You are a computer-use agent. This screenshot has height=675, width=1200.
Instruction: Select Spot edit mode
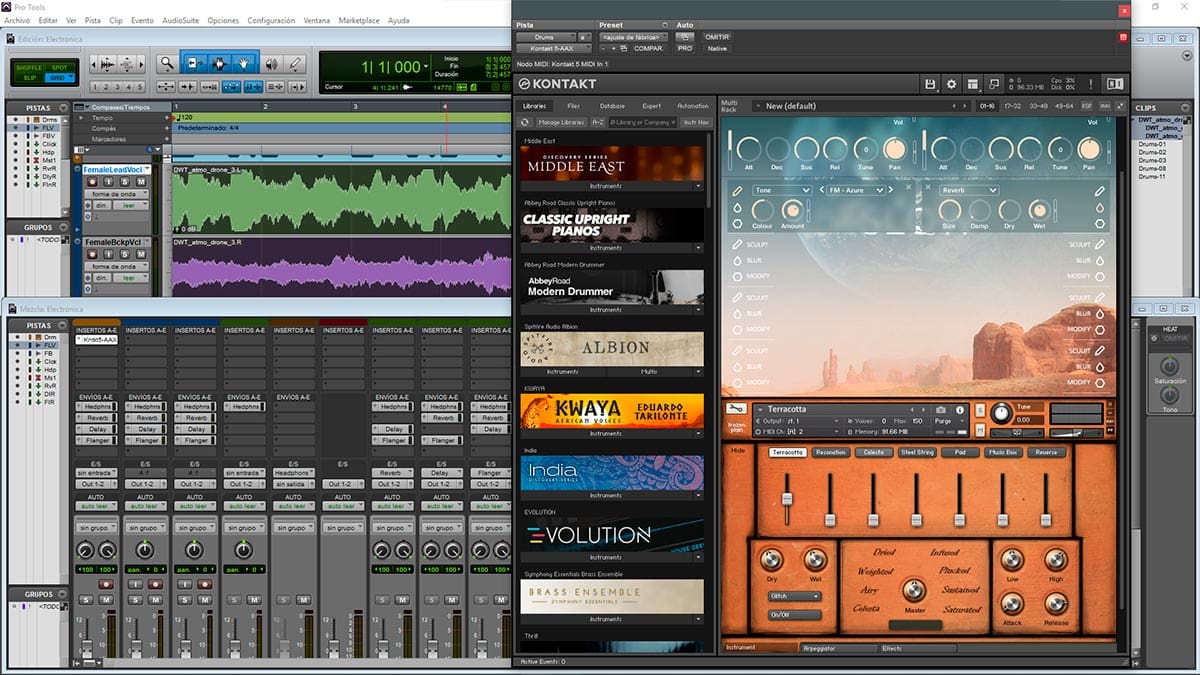coord(61,66)
